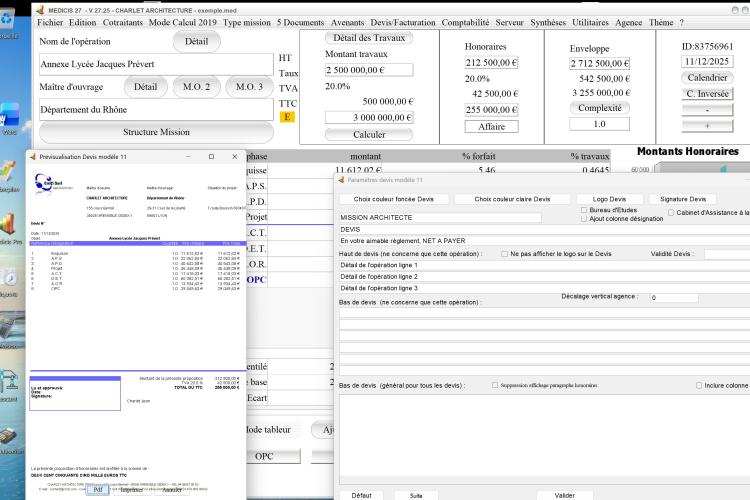Open the Fichier menu
This screenshot has height=500, width=750.
[x=50, y=22]
